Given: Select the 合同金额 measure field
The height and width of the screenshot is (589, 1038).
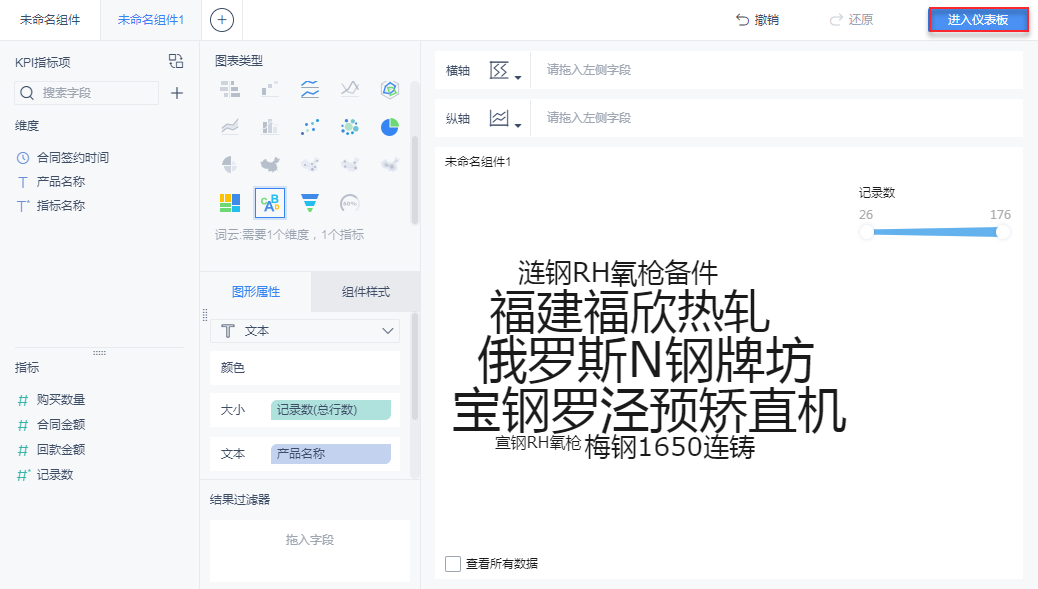Looking at the screenshot, I should point(52,425).
